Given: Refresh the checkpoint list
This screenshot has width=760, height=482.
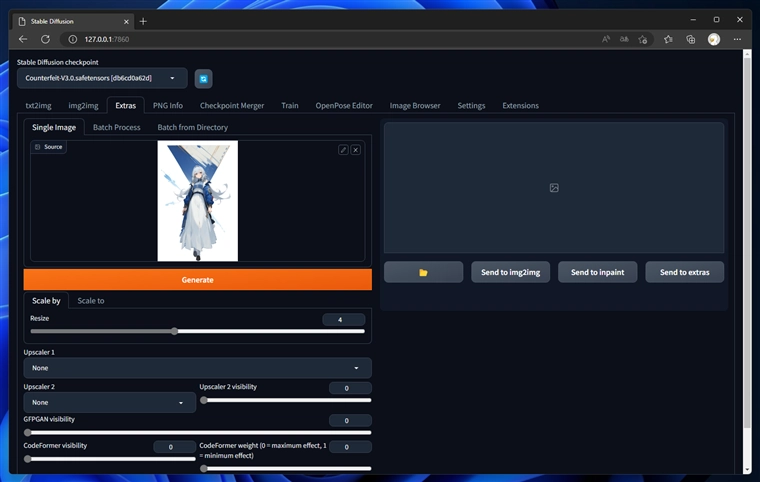Looking at the screenshot, I should pyautogui.click(x=204, y=79).
